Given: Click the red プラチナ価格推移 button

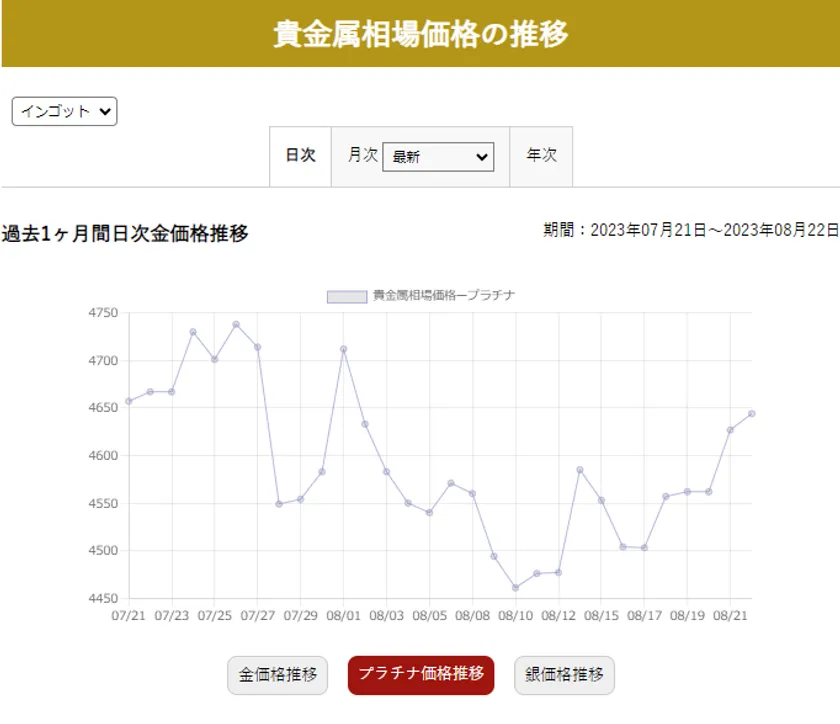Looking at the screenshot, I should click(421, 674).
